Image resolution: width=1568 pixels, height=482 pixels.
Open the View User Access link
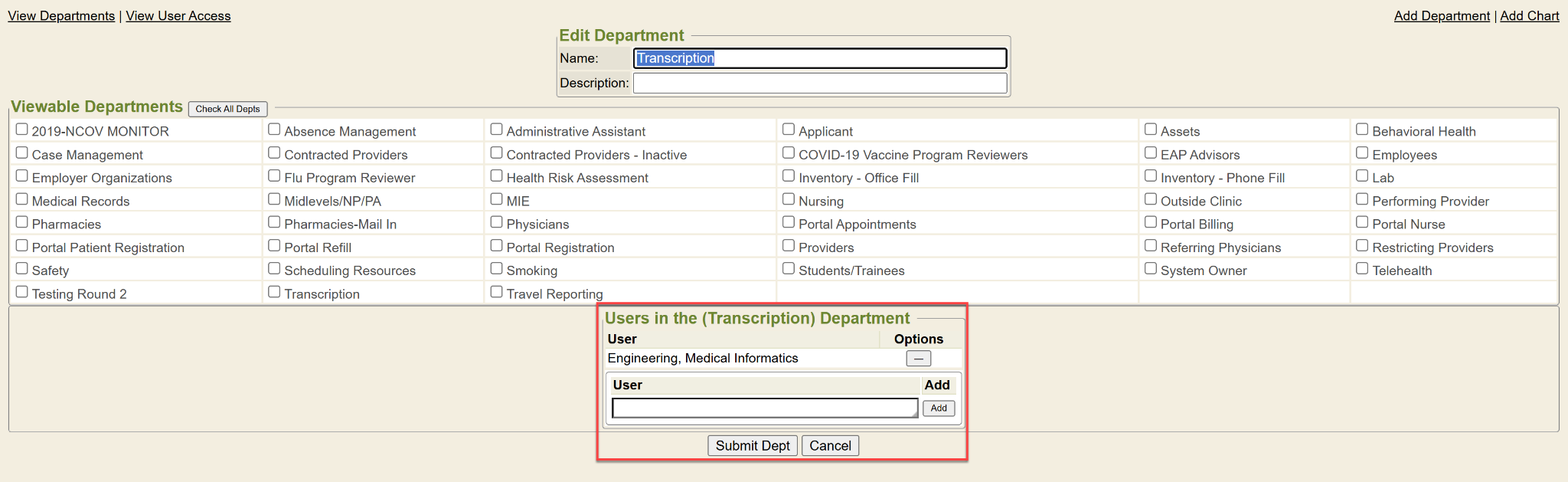[x=178, y=16]
